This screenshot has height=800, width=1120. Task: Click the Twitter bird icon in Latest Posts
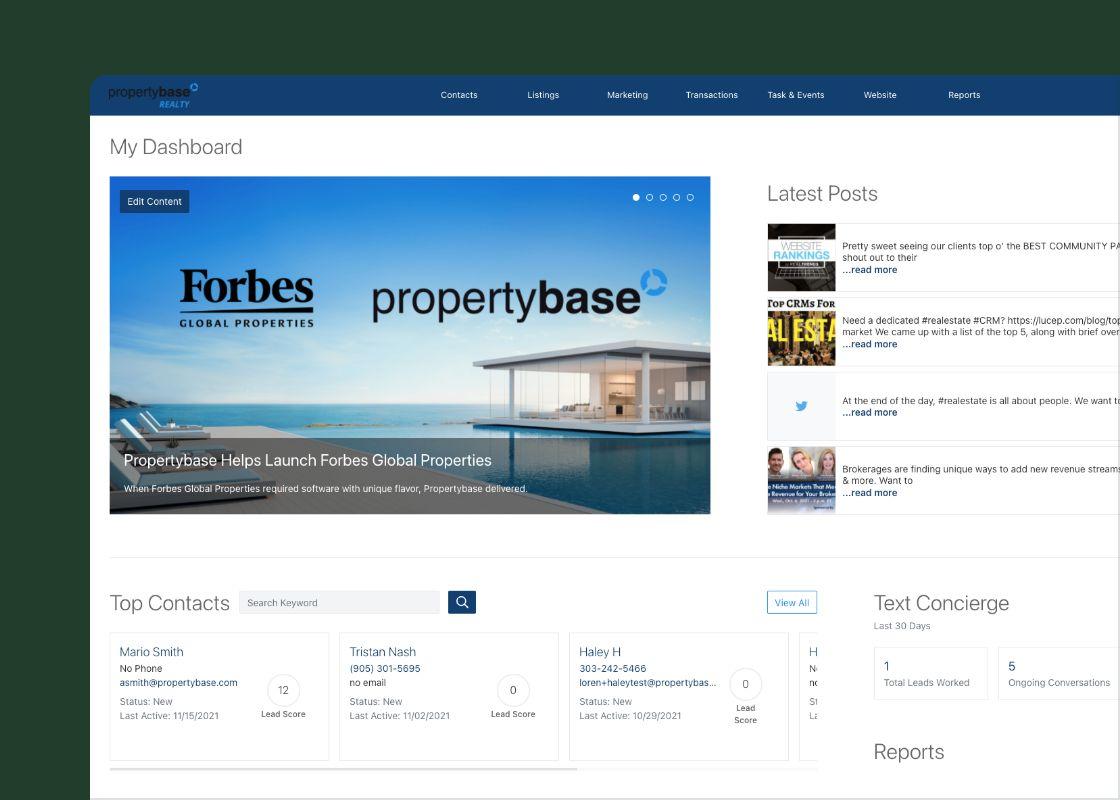[801, 406]
